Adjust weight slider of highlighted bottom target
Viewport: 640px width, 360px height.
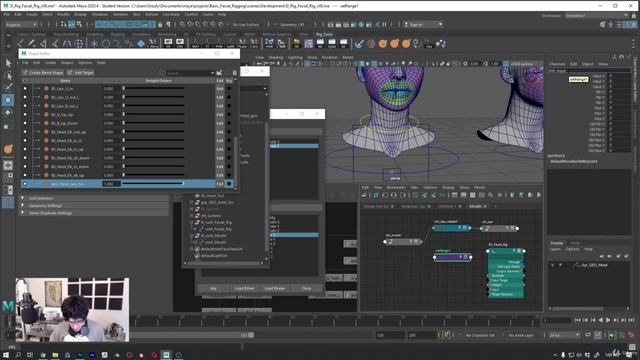(153, 184)
